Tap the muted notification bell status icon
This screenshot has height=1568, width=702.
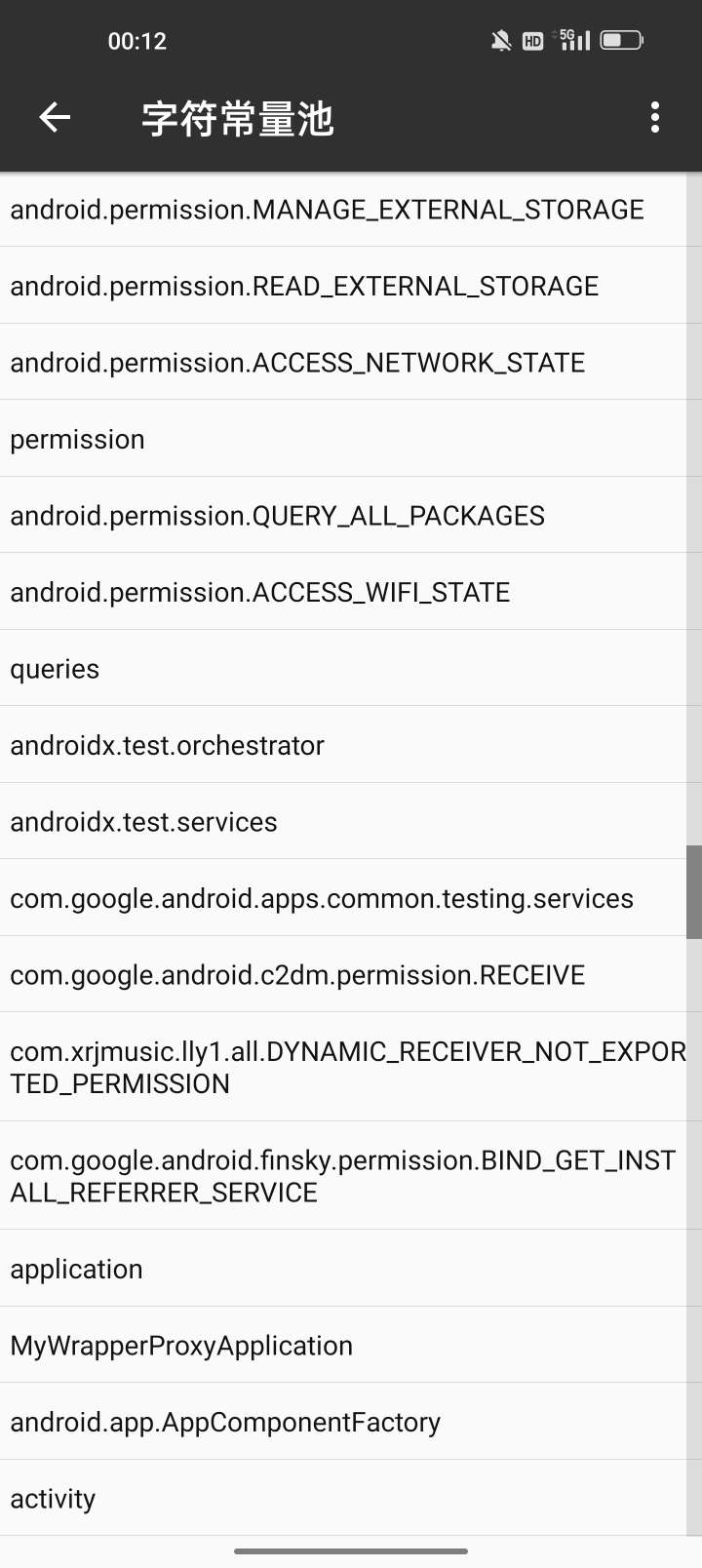coord(501,41)
